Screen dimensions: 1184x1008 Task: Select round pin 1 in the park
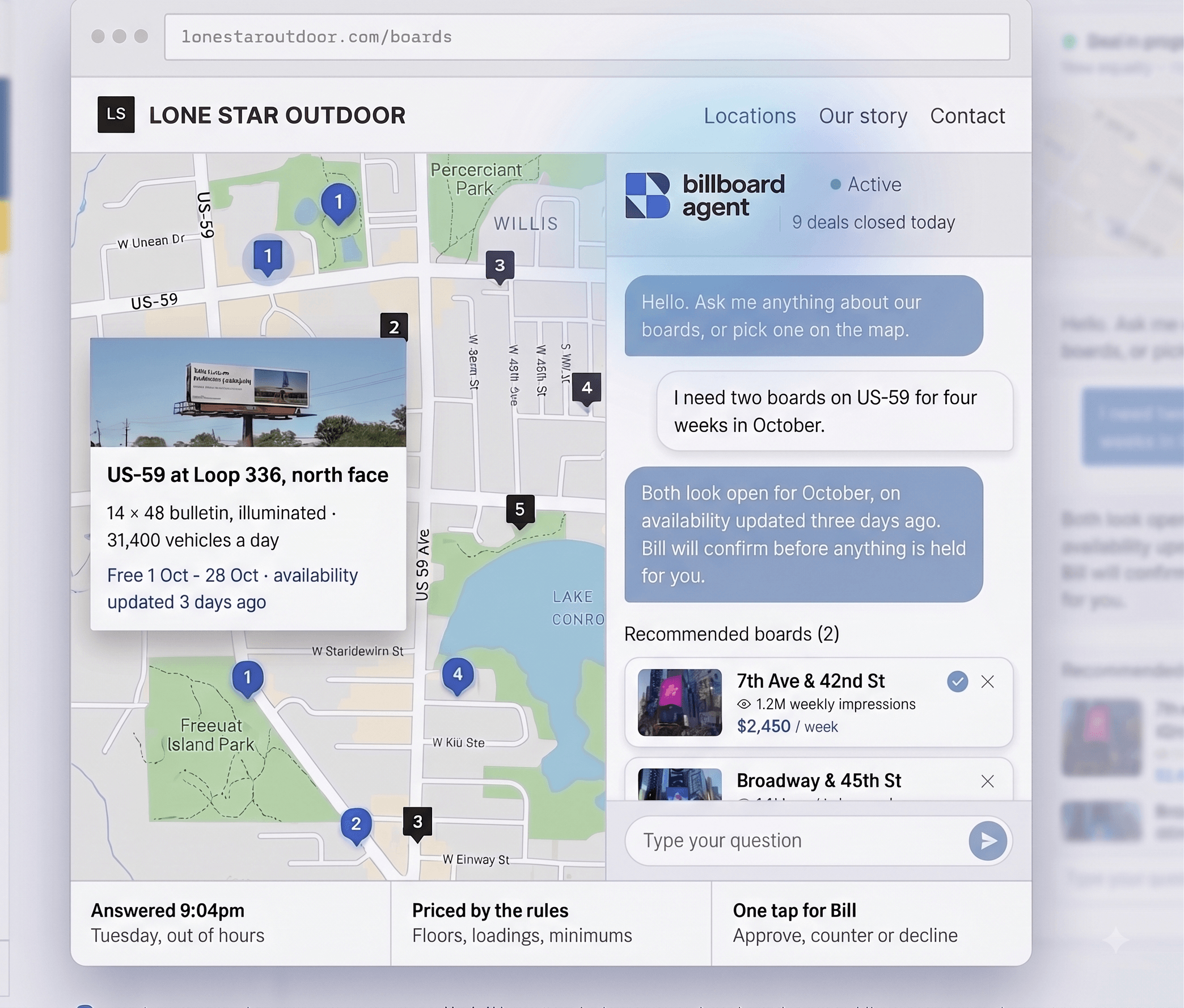(339, 204)
